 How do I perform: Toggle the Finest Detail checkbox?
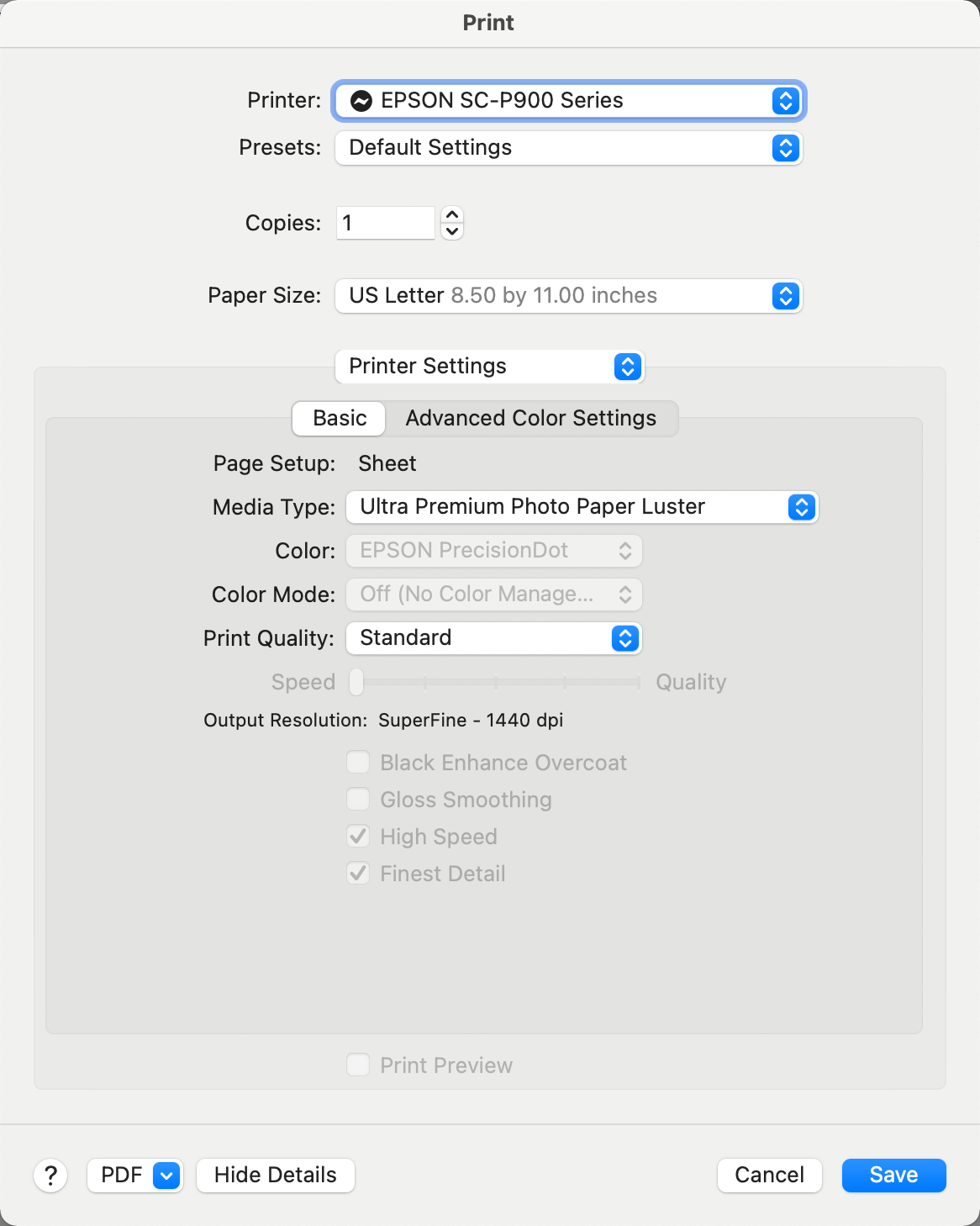pos(358,873)
